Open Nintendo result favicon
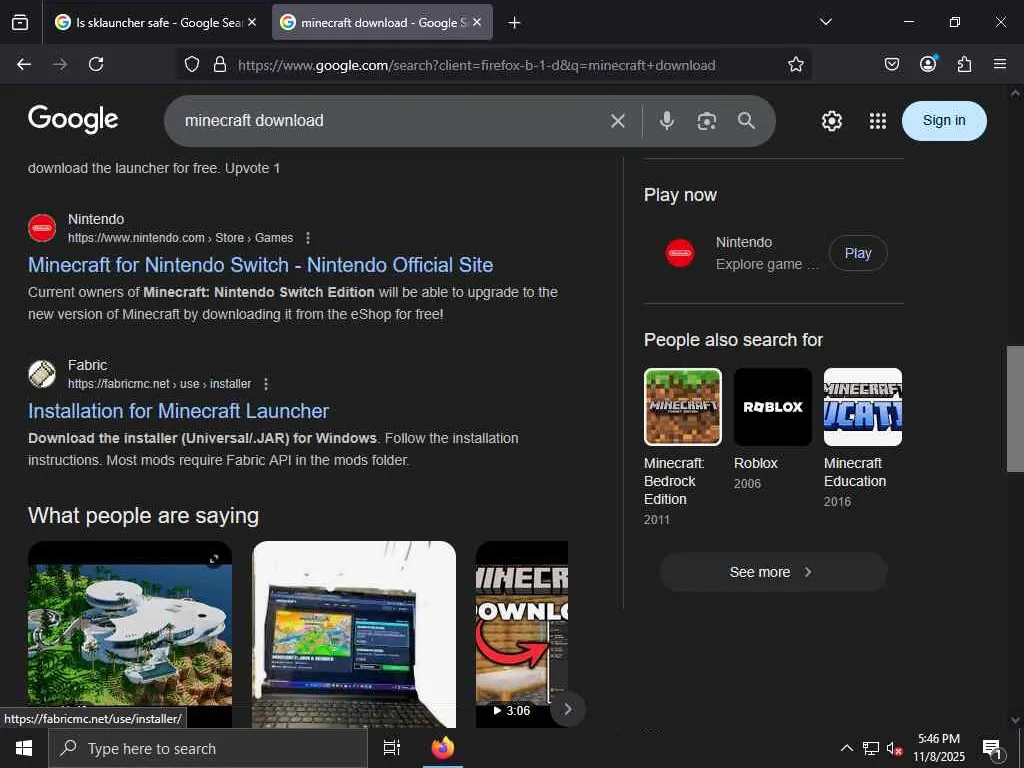Image resolution: width=1024 pixels, height=768 pixels. click(x=42, y=228)
